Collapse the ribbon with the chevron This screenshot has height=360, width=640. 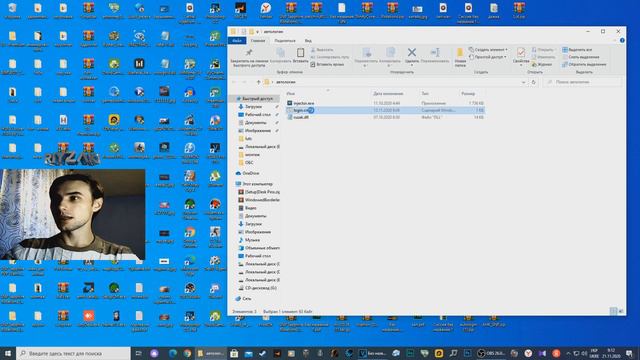click(x=615, y=40)
